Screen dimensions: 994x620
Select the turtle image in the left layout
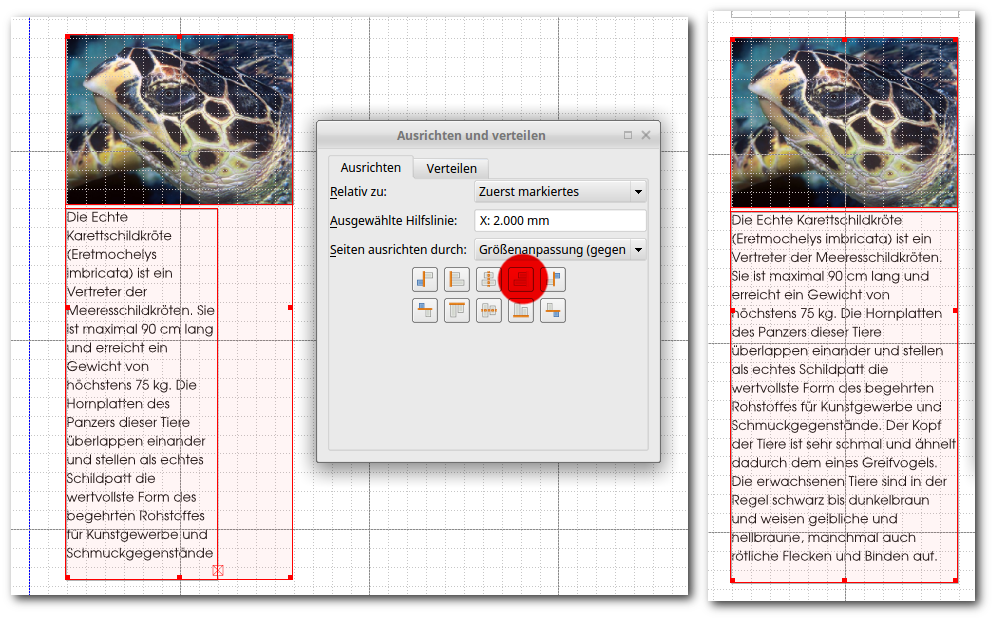tap(179, 120)
